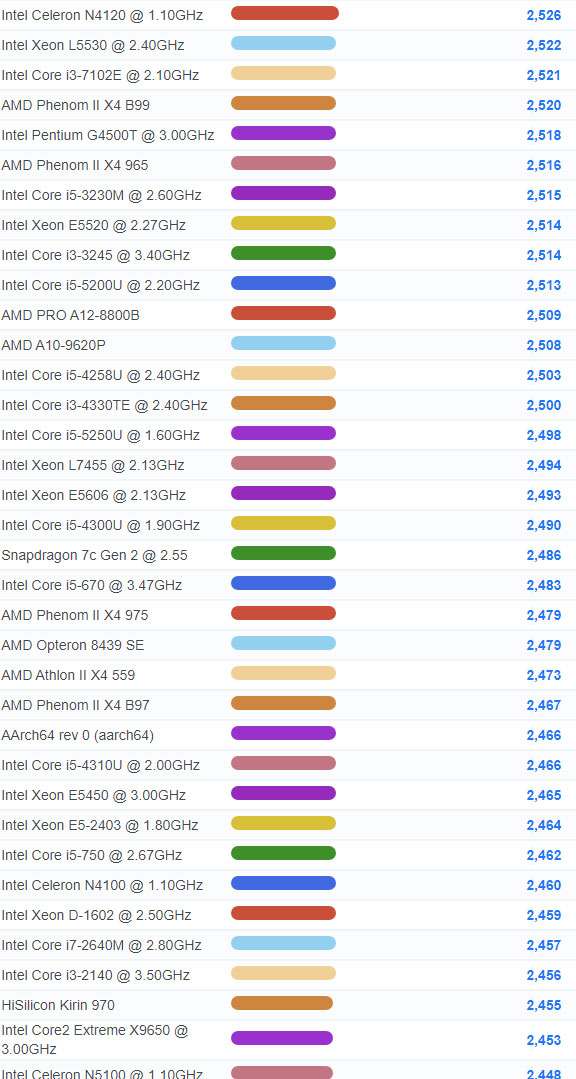Click Intel Core i3-2140 @ 3.50GHz name
Screen dimensions: 576x1079
(96, 974)
